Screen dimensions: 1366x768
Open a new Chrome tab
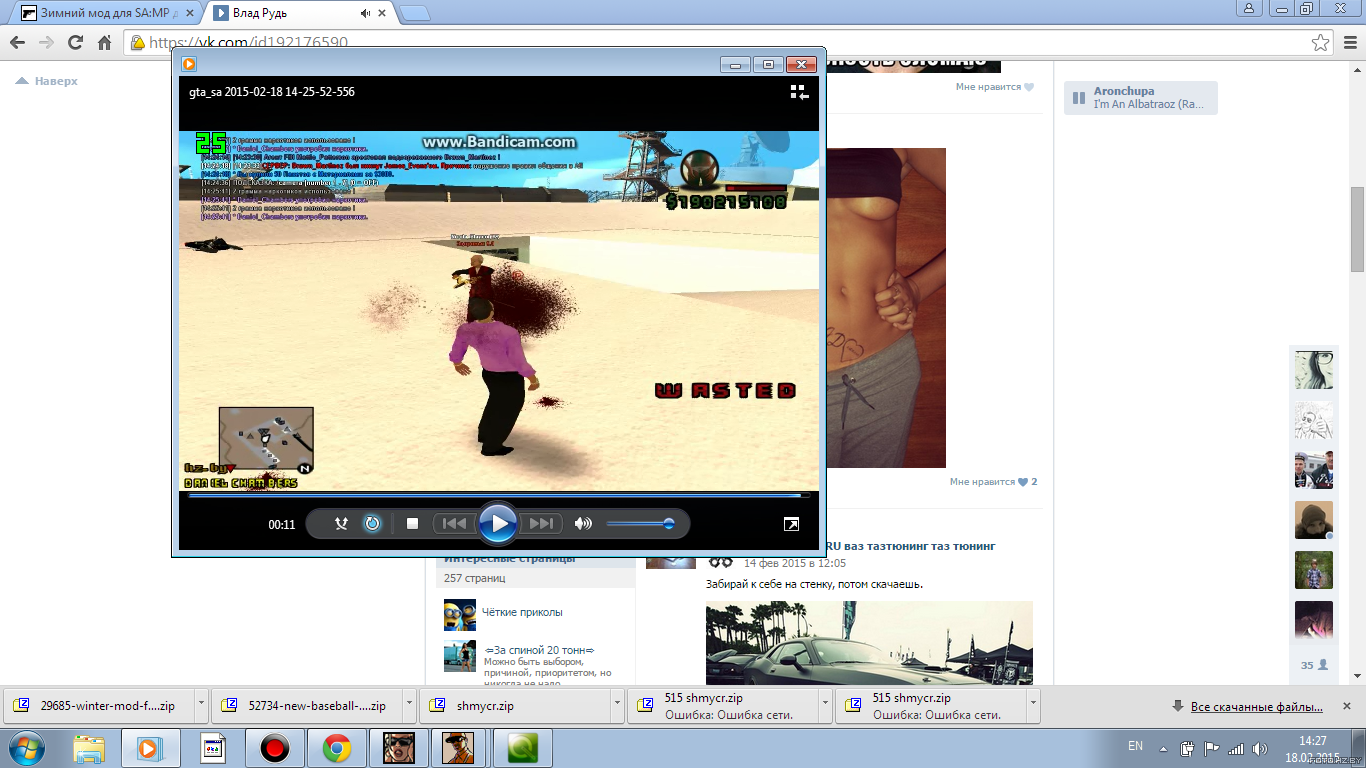pyautogui.click(x=415, y=13)
